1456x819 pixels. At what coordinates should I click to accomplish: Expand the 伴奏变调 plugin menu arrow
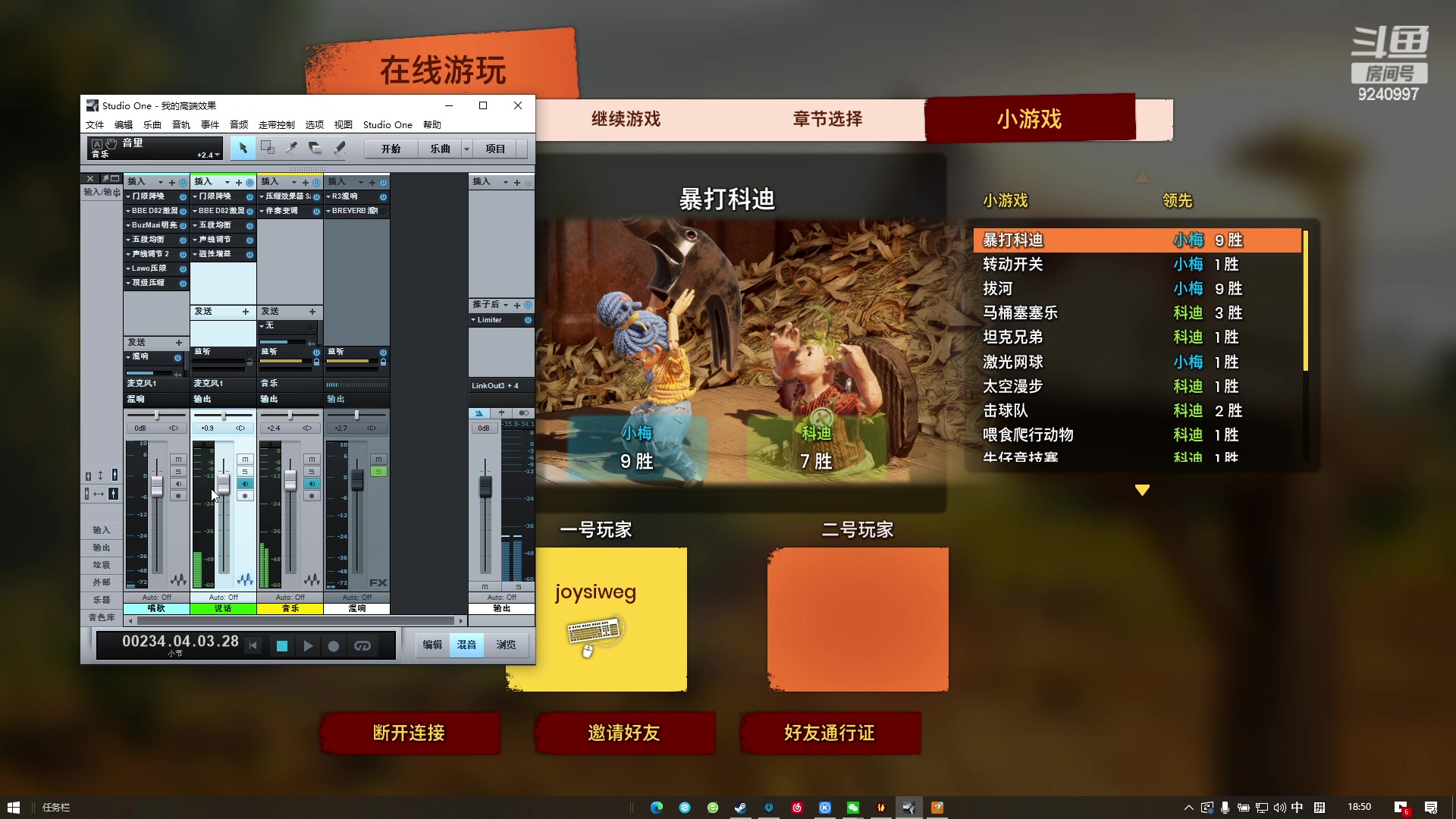[x=262, y=211]
